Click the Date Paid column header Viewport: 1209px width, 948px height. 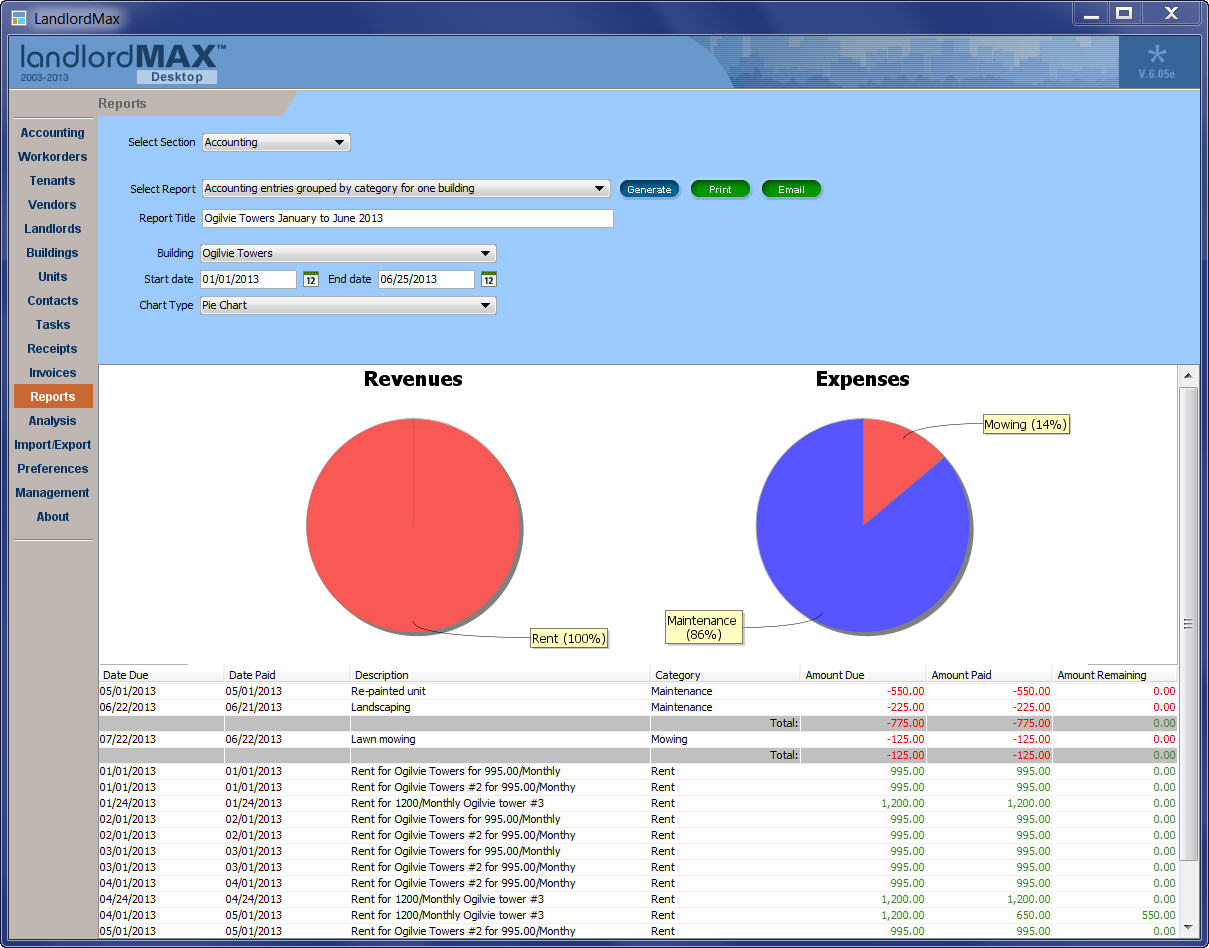tap(287, 675)
